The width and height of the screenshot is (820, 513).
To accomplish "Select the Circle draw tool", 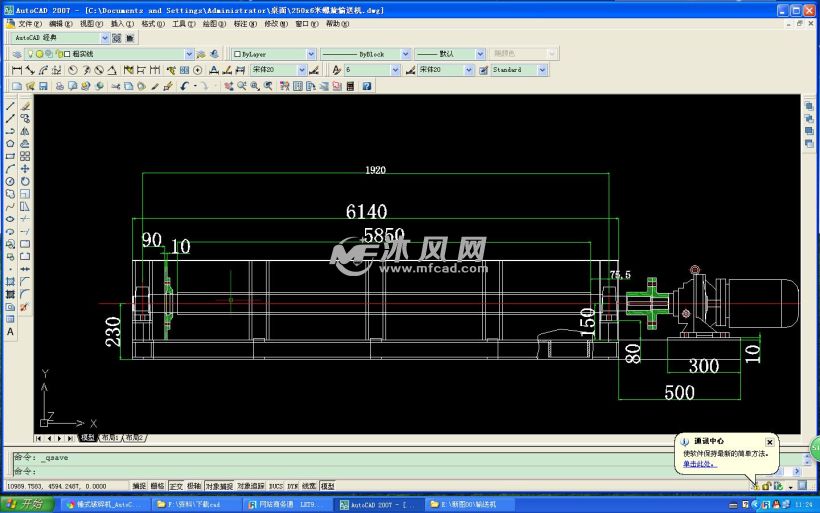I will point(10,181).
